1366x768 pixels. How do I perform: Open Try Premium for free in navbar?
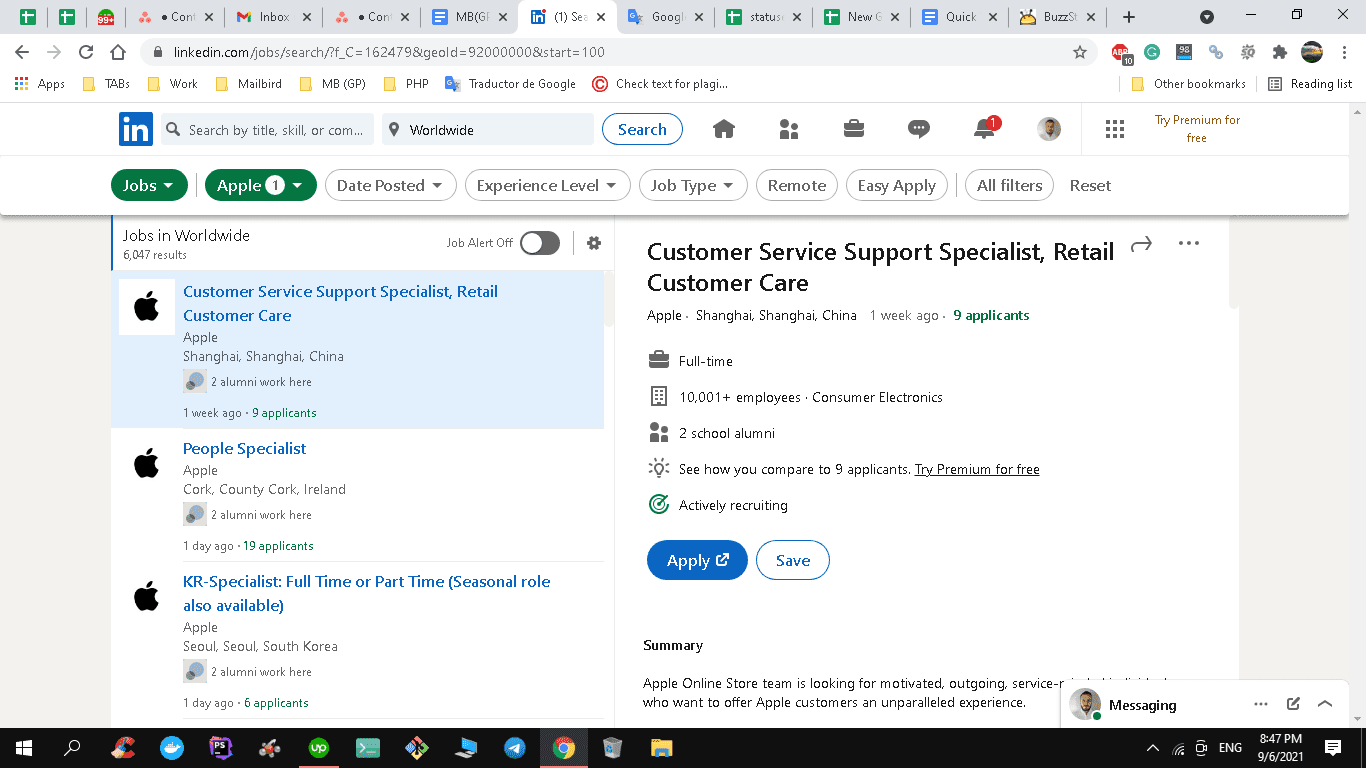click(x=1197, y=129)
